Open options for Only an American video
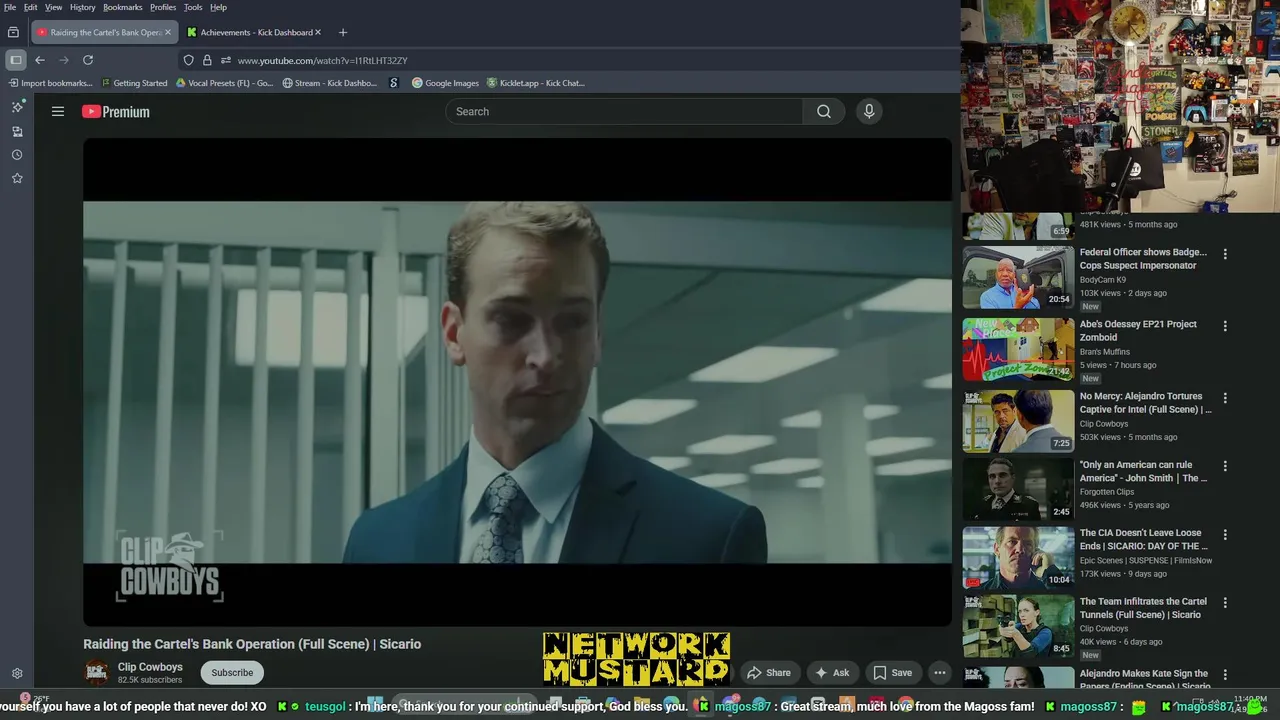 pos(1225,466)
